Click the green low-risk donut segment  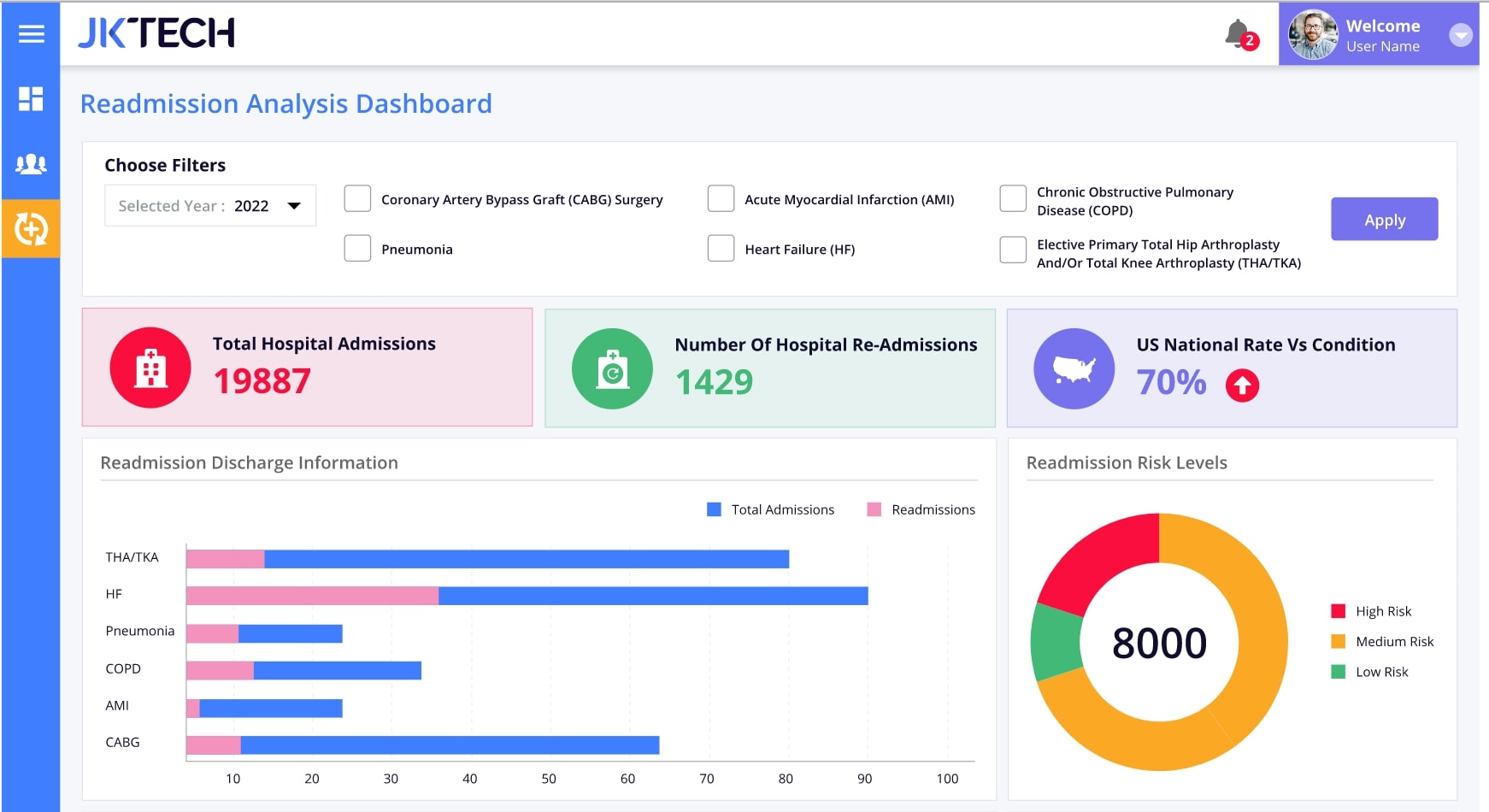tap(1056, 643)
